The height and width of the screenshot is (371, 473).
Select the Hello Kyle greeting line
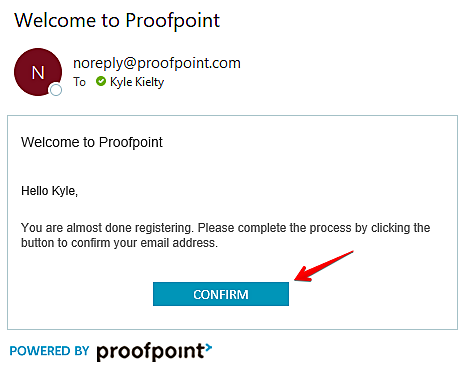pos(49,191)
